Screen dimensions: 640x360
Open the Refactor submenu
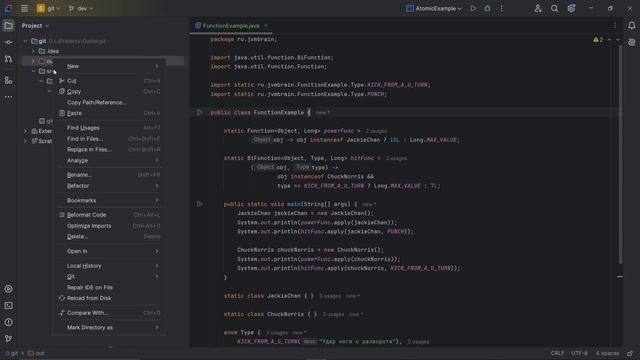pyautogui.click(x=109, y=186)
